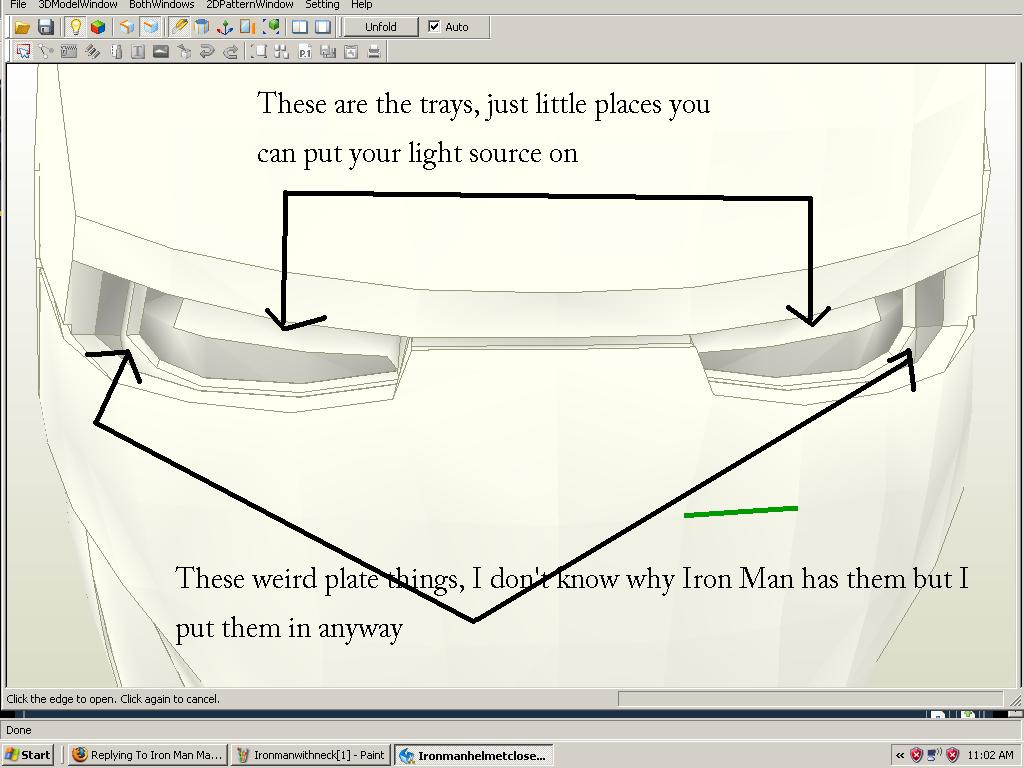
Task: Click the 11:02 AM taskbar clock
Action: coord(990,756)
